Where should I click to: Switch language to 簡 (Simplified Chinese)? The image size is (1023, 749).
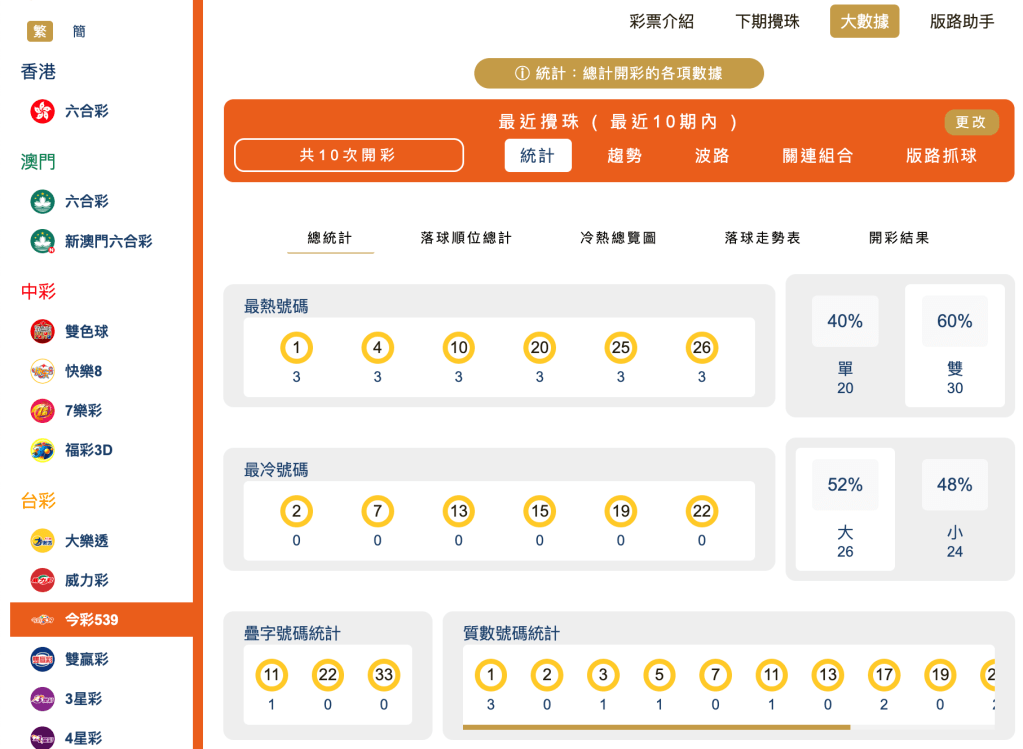(78, 31)
